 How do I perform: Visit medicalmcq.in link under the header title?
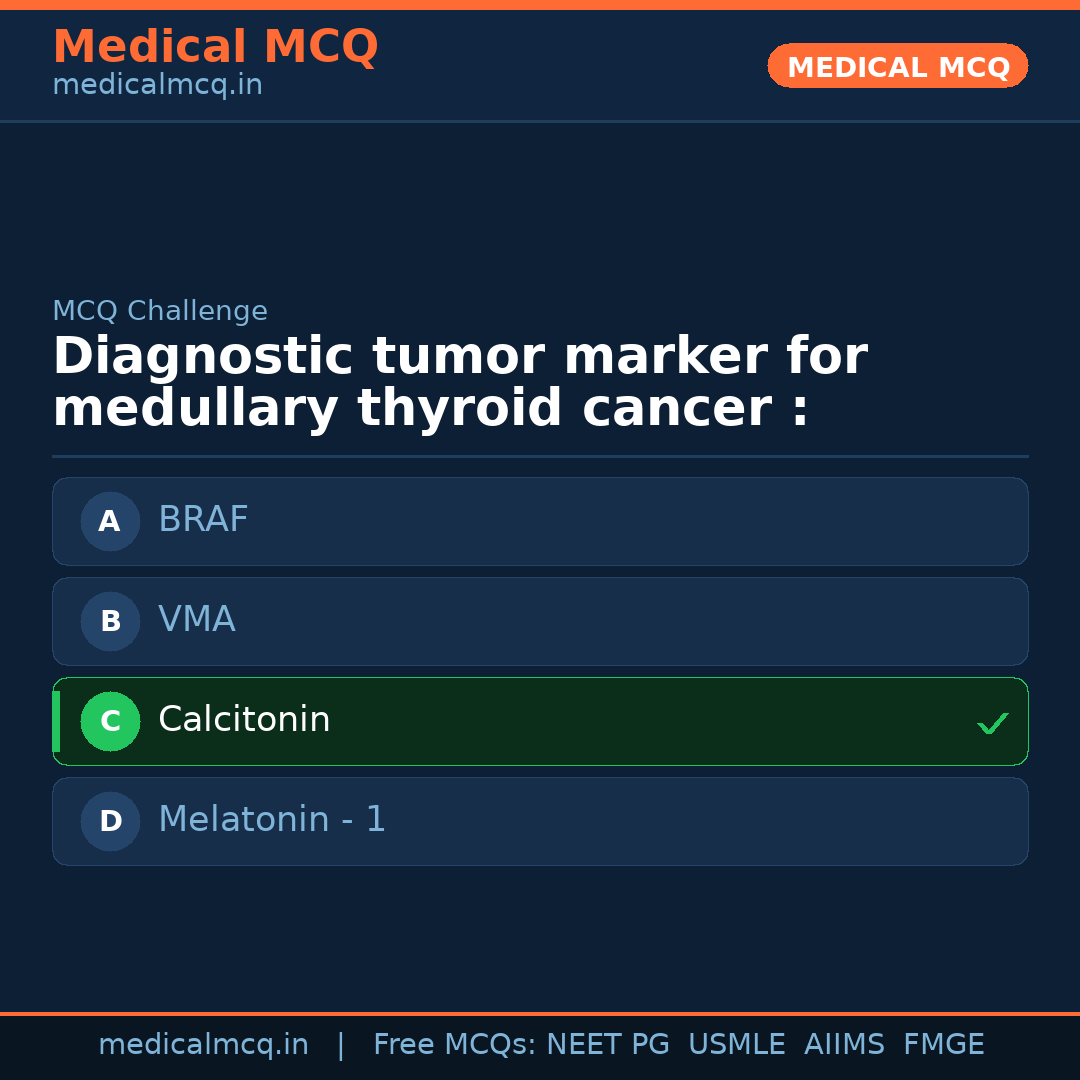(x=157, y=85)
